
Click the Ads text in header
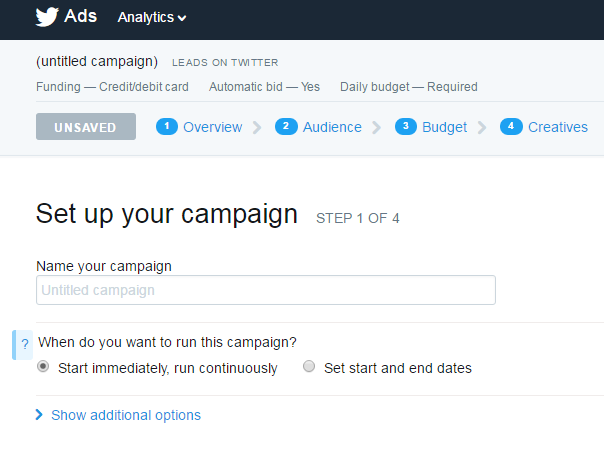click(x=81, y=16)
